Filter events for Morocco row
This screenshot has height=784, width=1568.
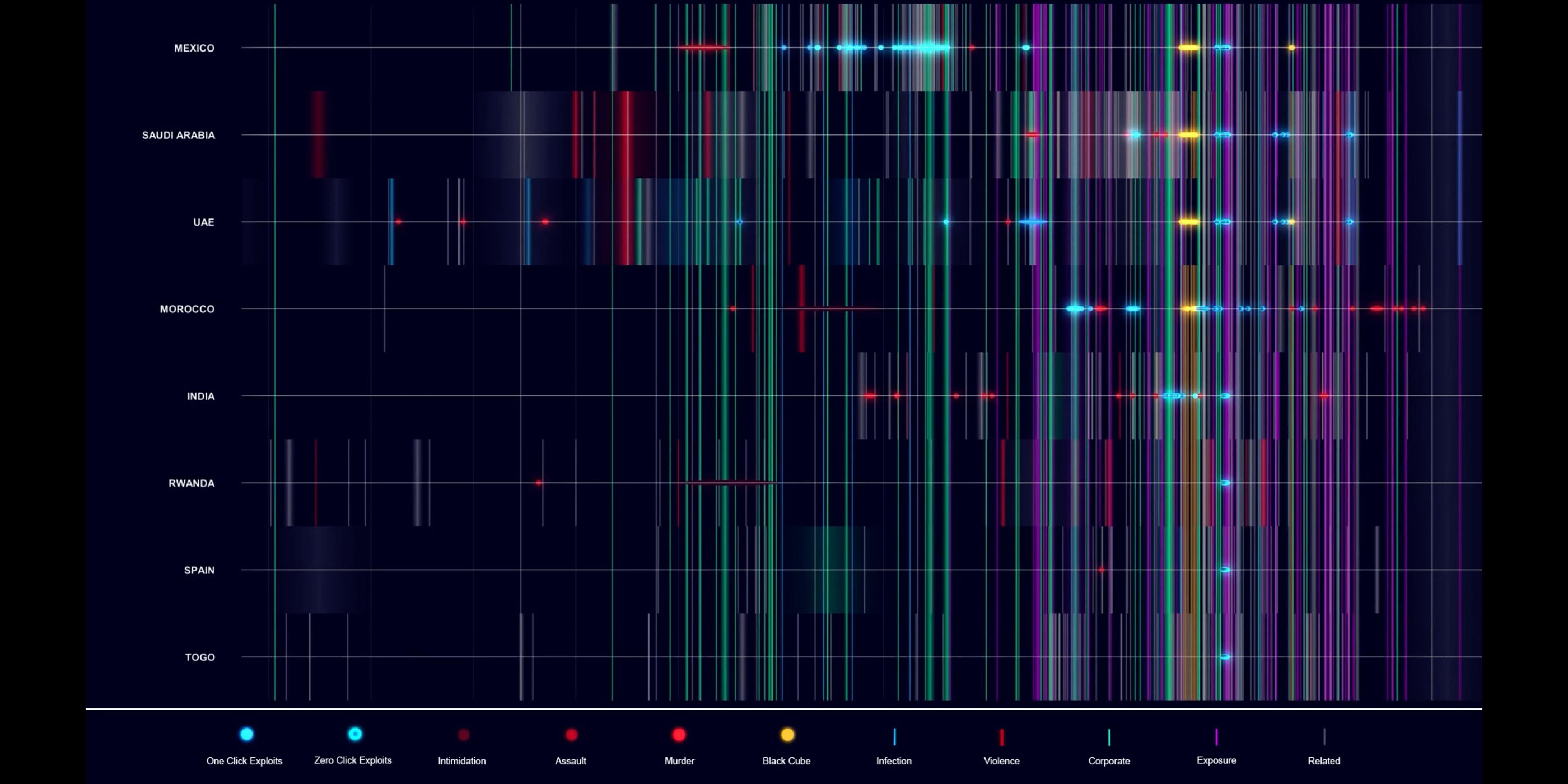click(x=187, y=309)
